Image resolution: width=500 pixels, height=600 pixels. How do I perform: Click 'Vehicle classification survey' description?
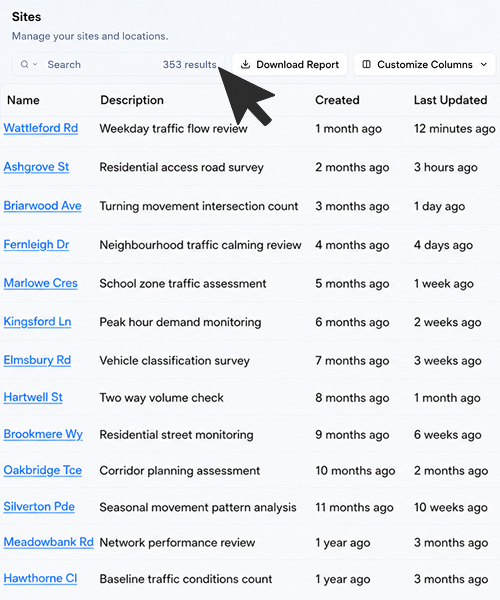(x=174, y=360)
